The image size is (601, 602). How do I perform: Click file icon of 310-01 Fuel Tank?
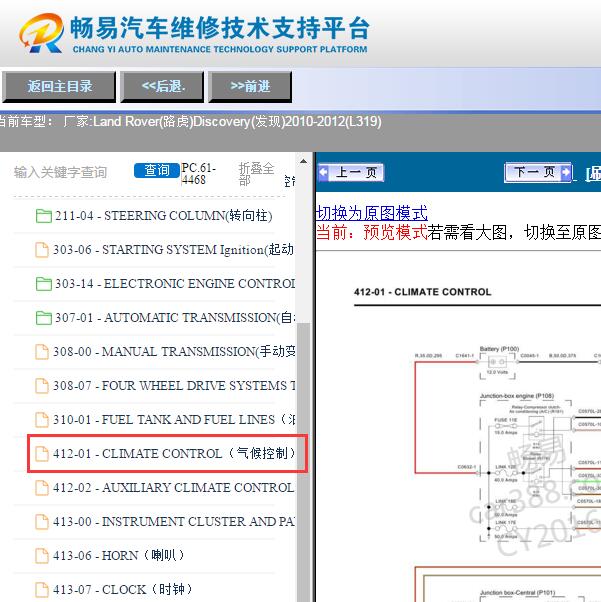click(x=42, y=420)
